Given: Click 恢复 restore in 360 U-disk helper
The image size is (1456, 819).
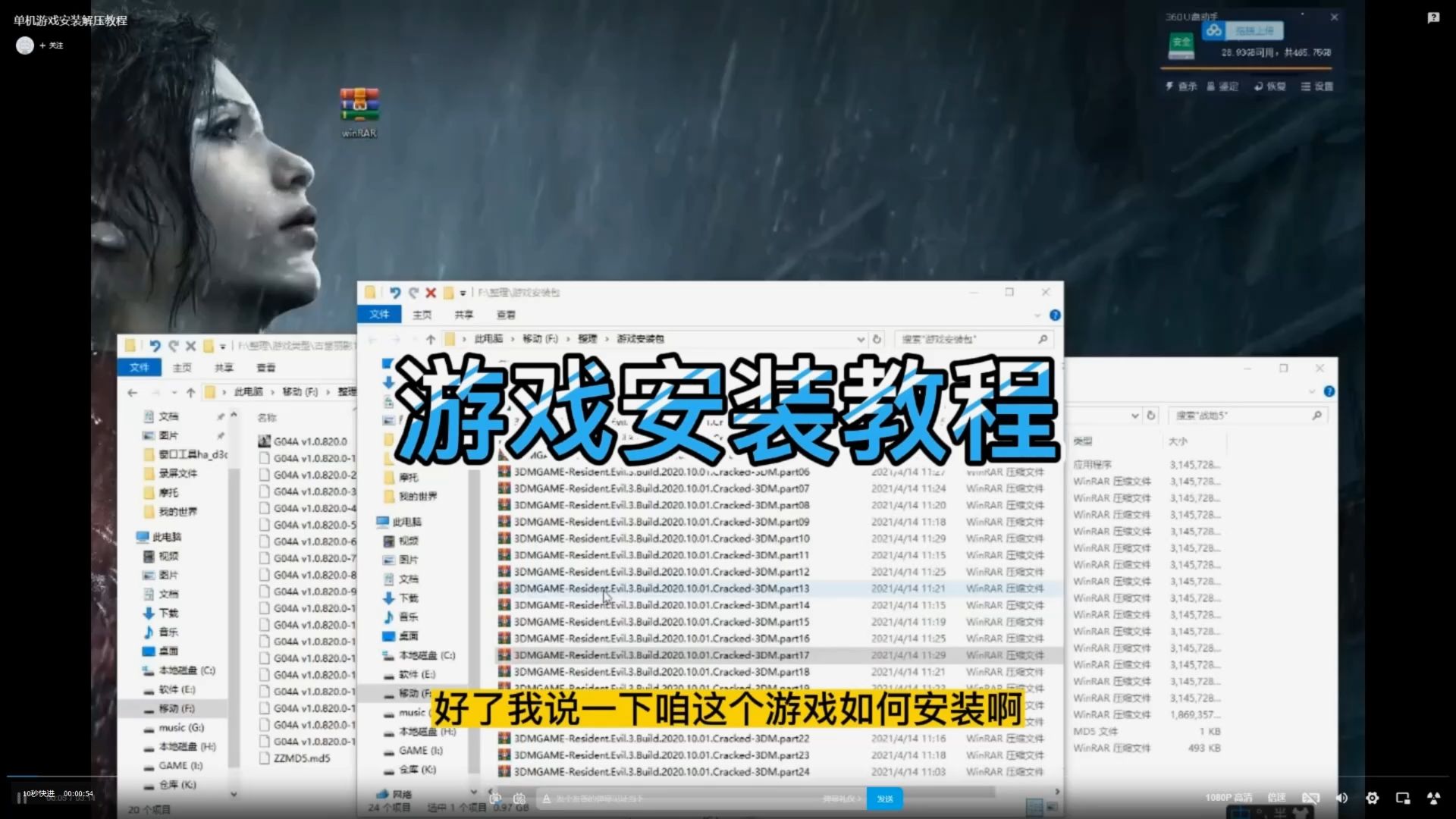Looking at the screenshot, I should (1270, 86).
